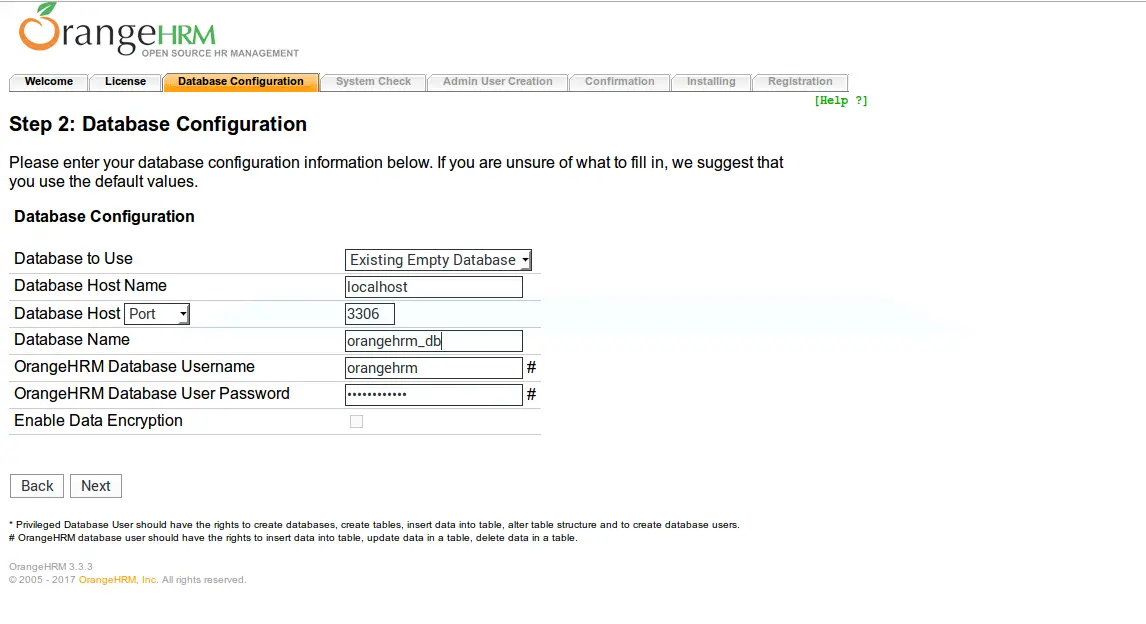
Task: Open the Welcome tab
Action: [49, 82]
